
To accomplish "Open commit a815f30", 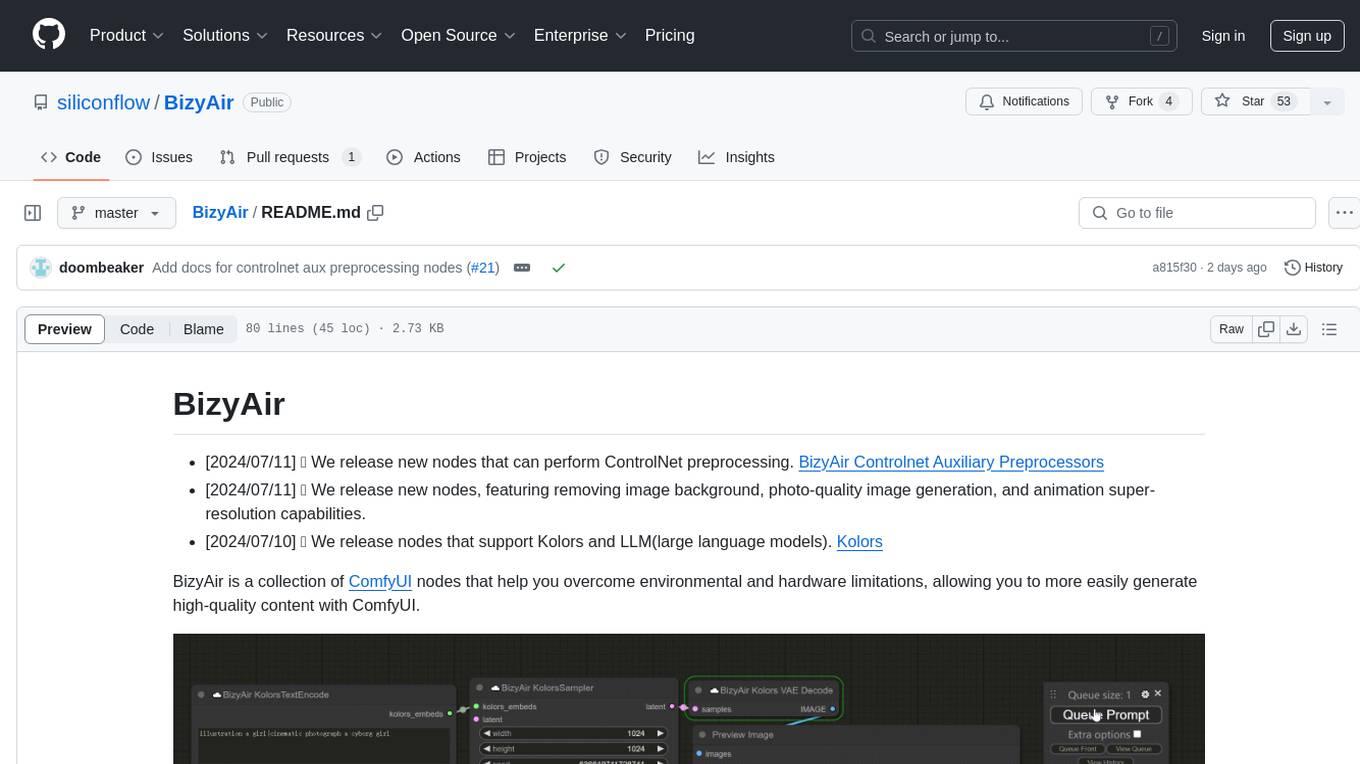I will pos(1174,267).
